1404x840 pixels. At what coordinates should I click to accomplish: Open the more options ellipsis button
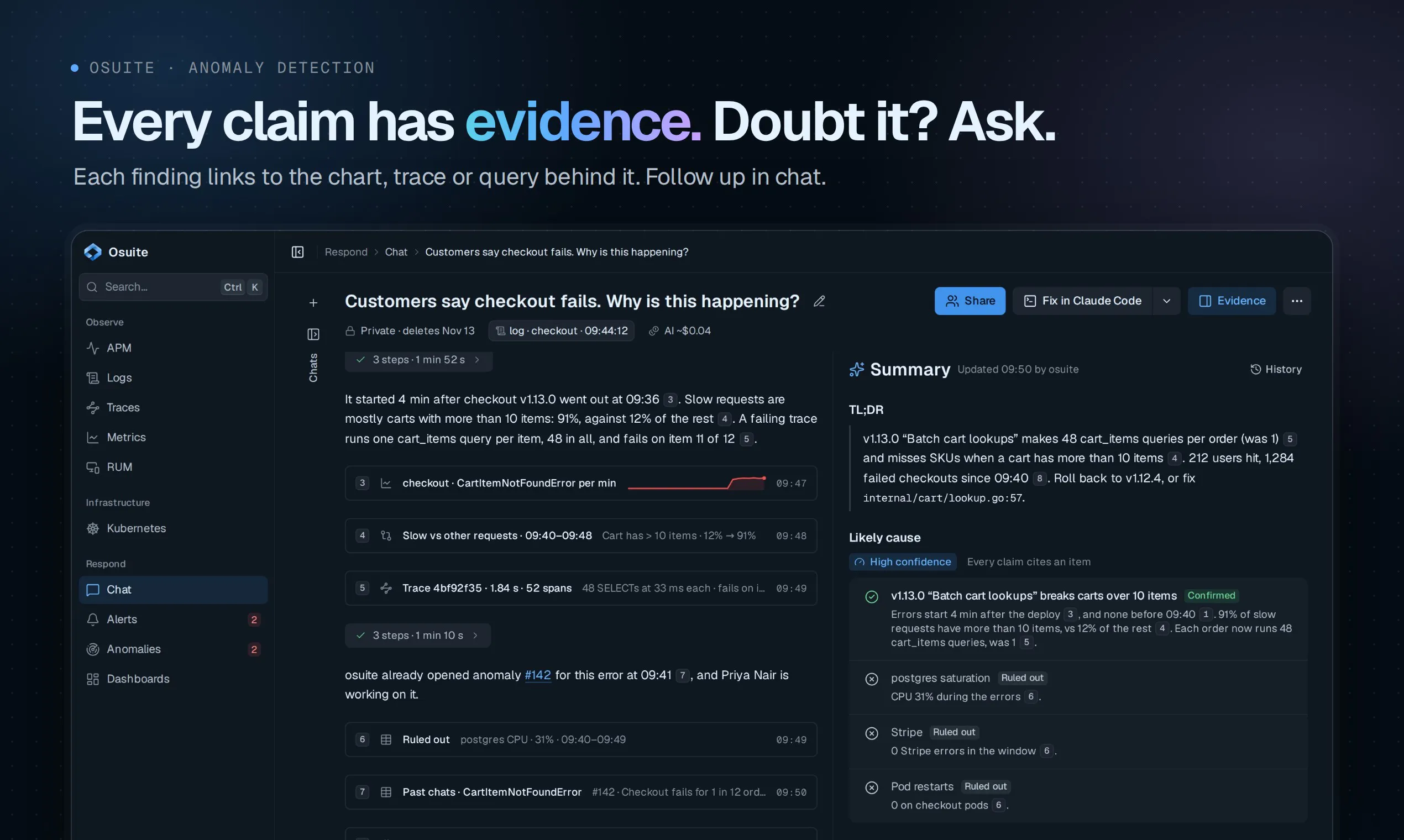pyautogui.click(x=1297, y=301)
